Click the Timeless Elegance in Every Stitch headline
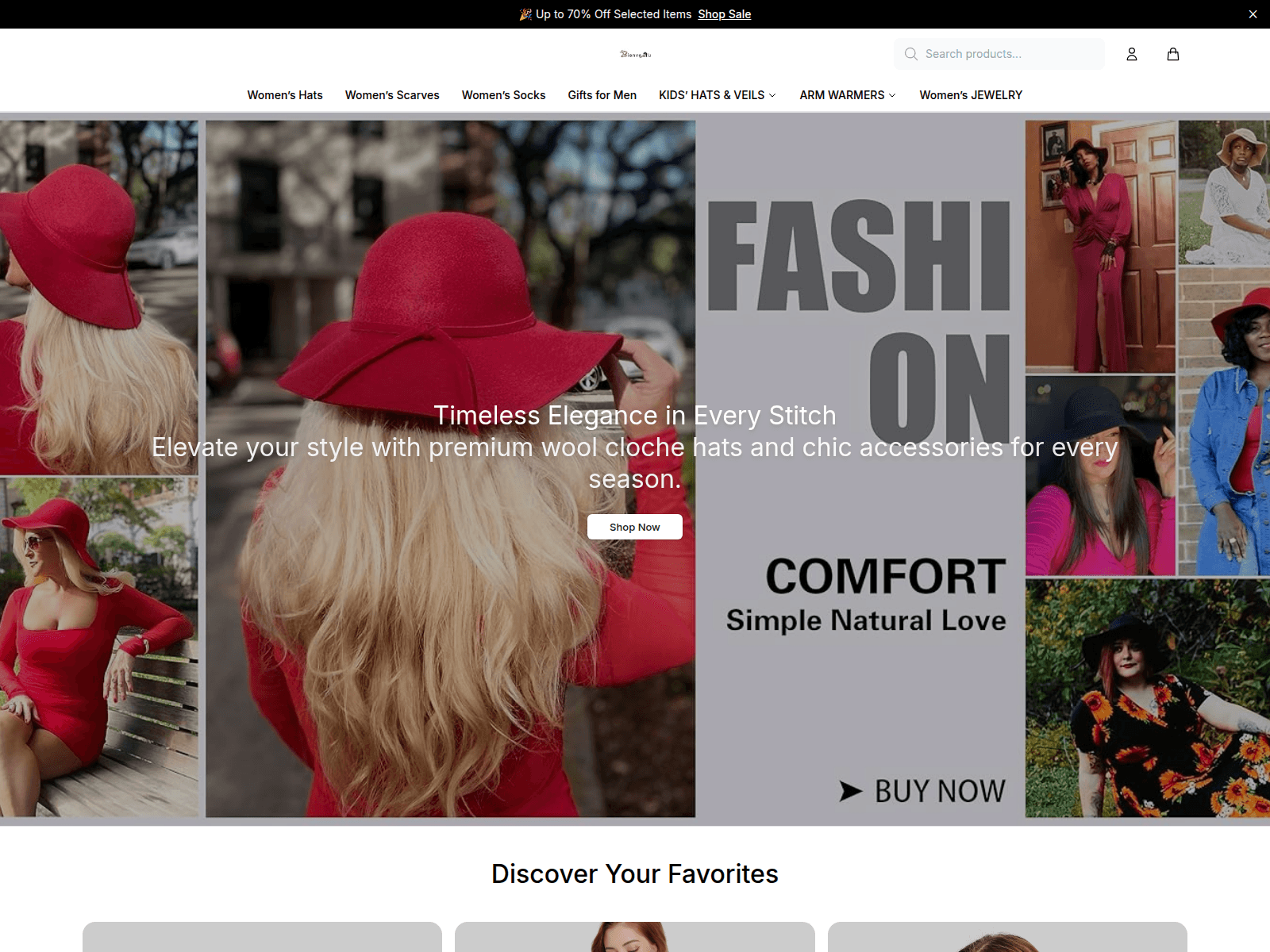 (x=635, y=415)
